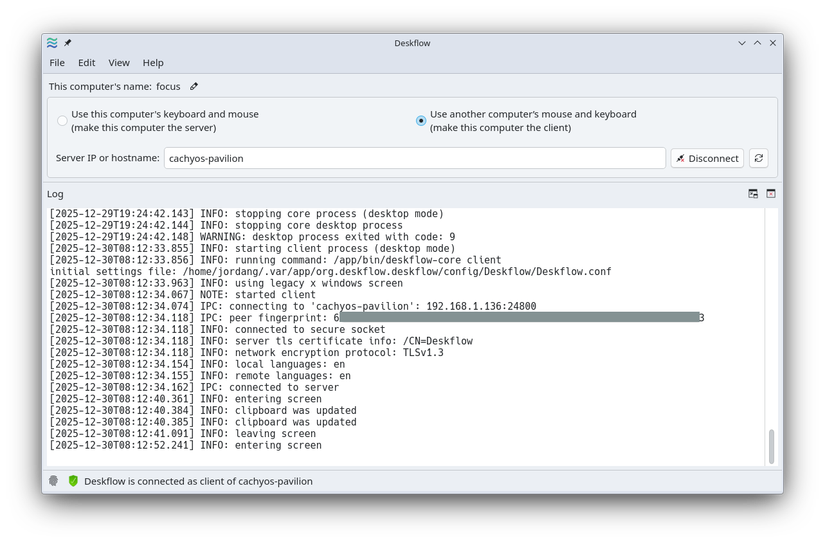Image resolution: width=825 pixels, height=543 pixels.
Task: Click log line 'WARNING: desktop process exited with code: 9'
Action: [x=253, y=237]
